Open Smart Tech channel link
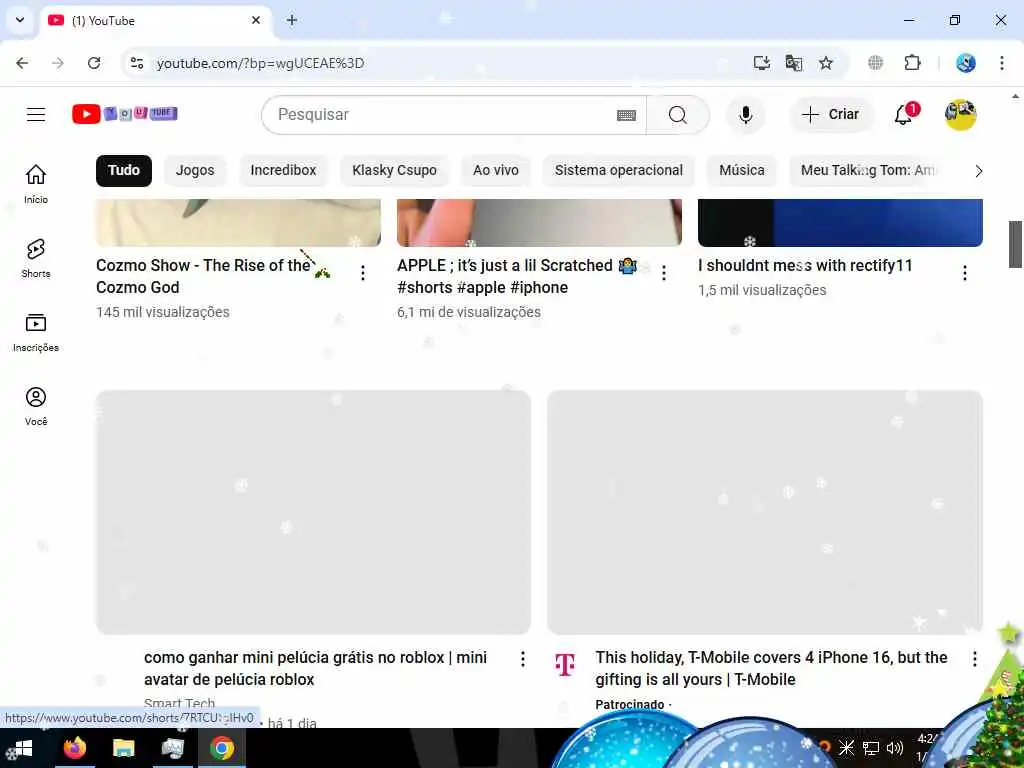 tap(179, 703)
